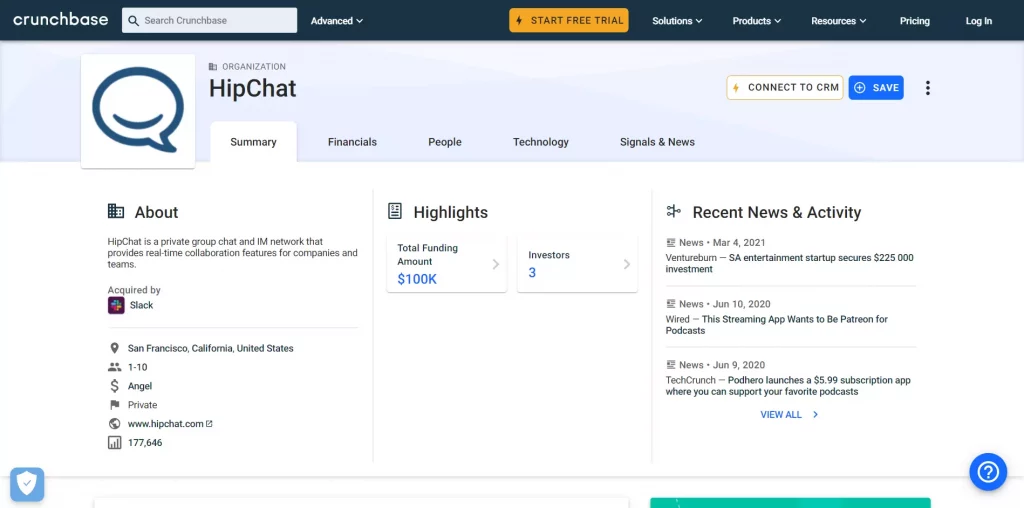Click the chevron on Total Funding Amount card
Image resolution: width=1024 pixels, height=508 pixels.
click(x=496, y=264)
